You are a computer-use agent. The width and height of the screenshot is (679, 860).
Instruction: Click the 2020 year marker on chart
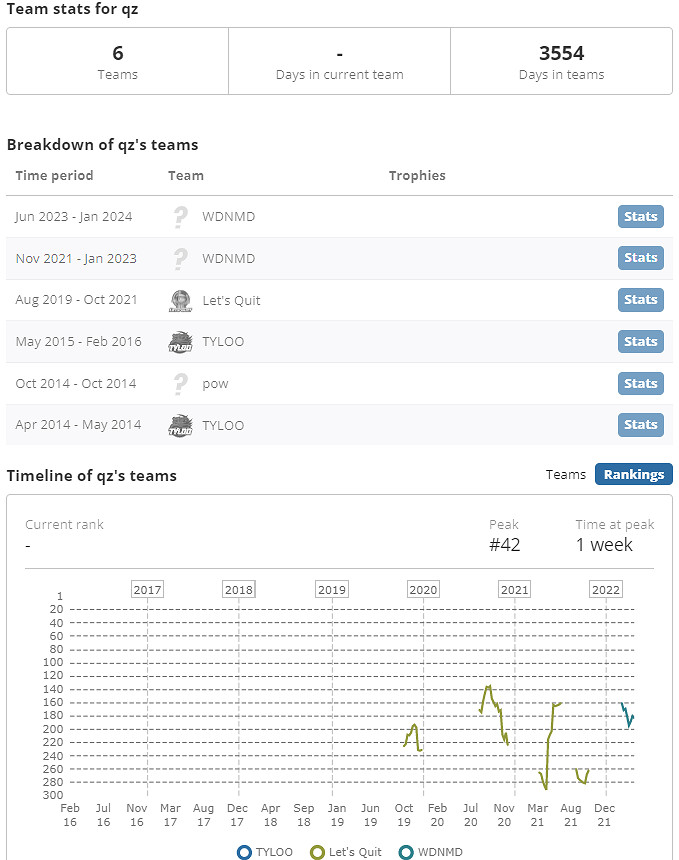424,589
